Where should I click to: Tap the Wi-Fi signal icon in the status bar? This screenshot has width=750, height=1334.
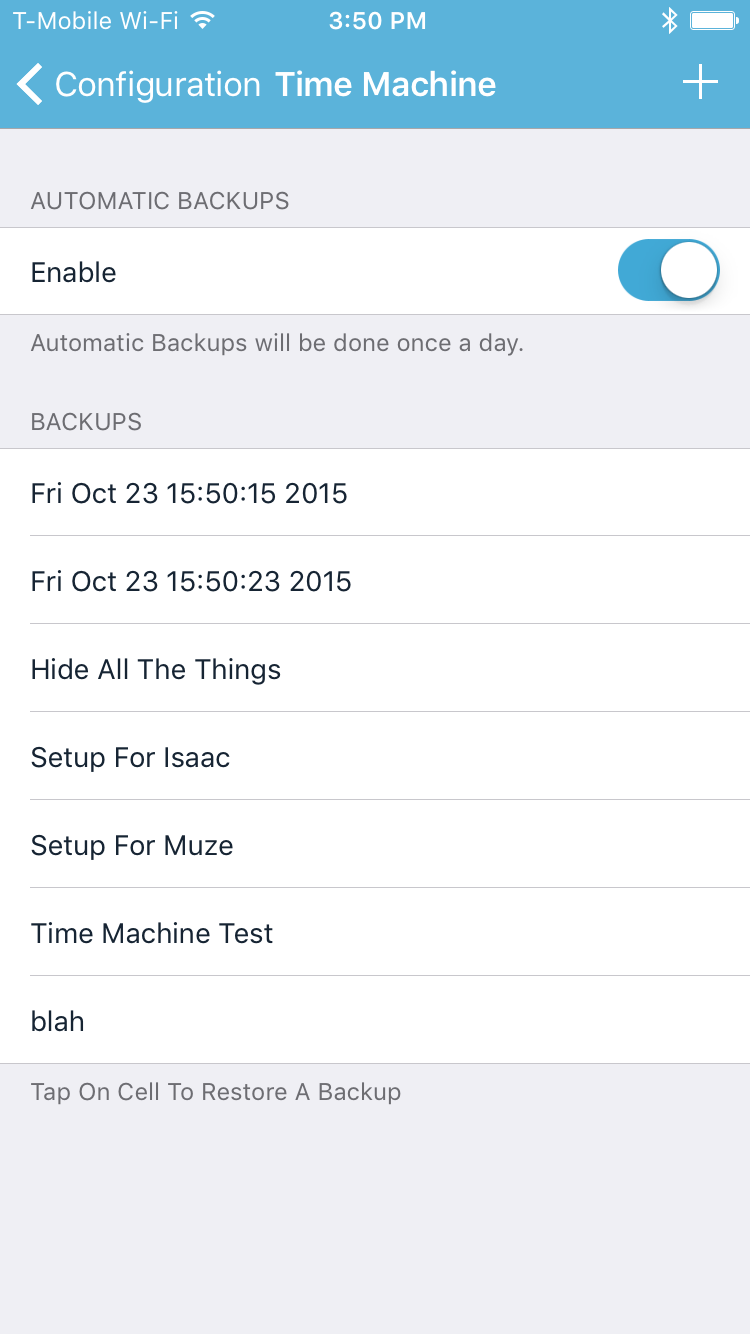[203, 20]
